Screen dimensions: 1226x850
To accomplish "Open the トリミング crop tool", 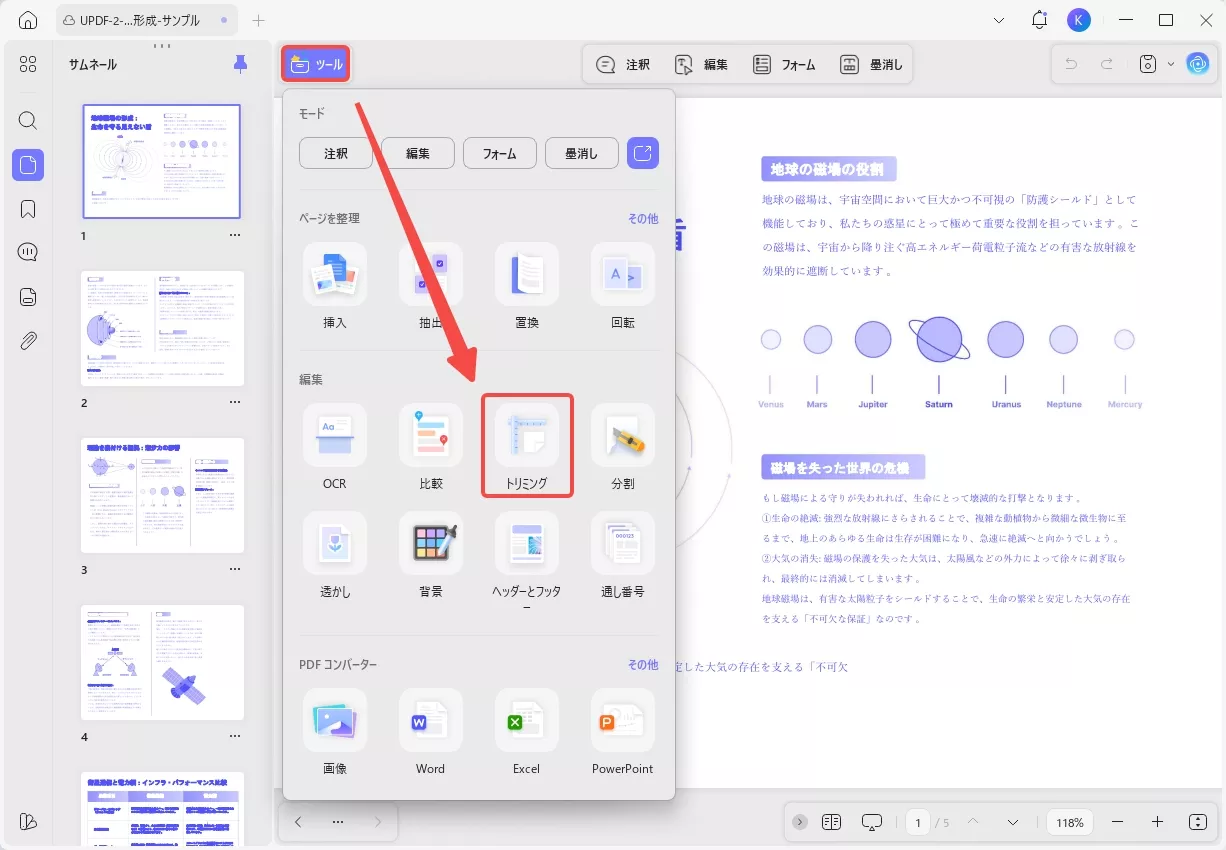I will (527, 446).
